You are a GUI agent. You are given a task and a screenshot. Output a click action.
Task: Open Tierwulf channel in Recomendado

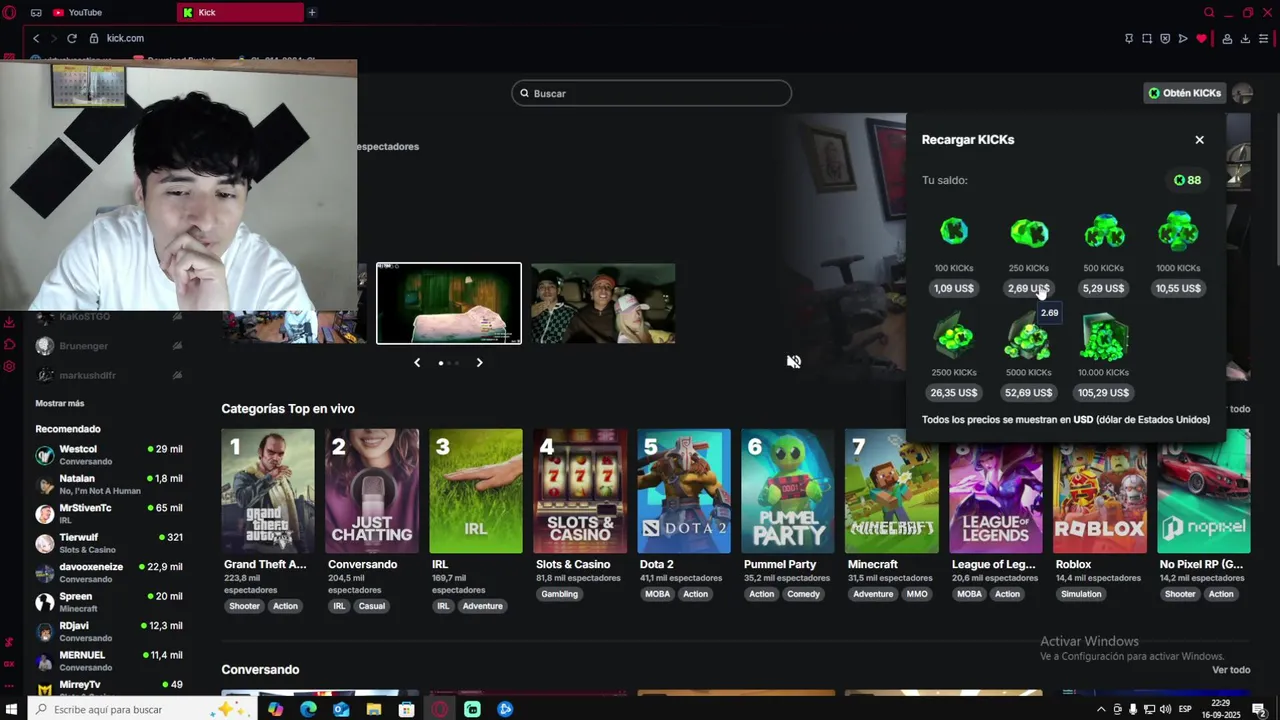109,543
